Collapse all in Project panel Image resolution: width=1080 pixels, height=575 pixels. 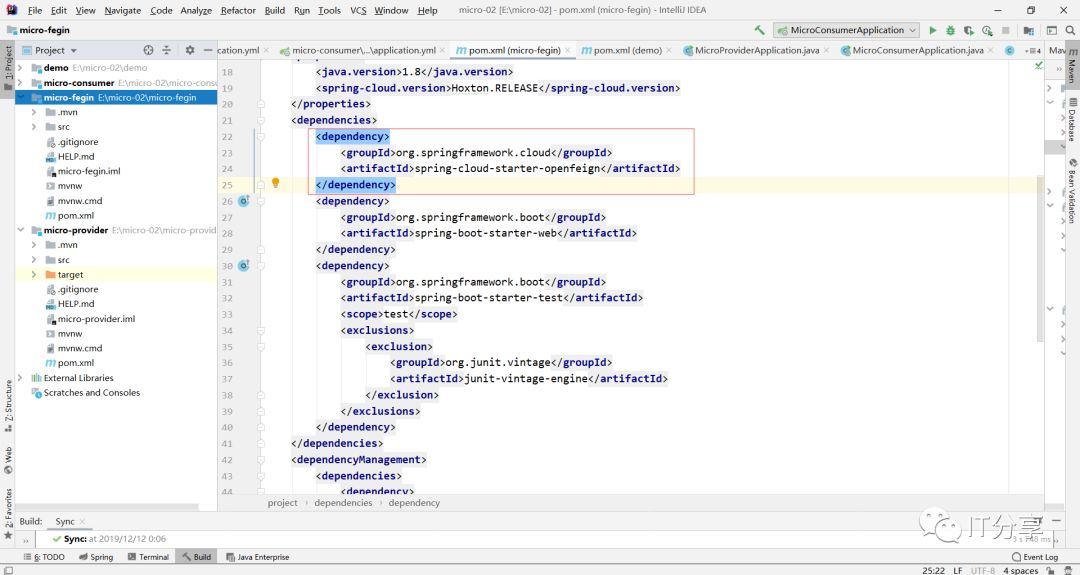(167, 50)
